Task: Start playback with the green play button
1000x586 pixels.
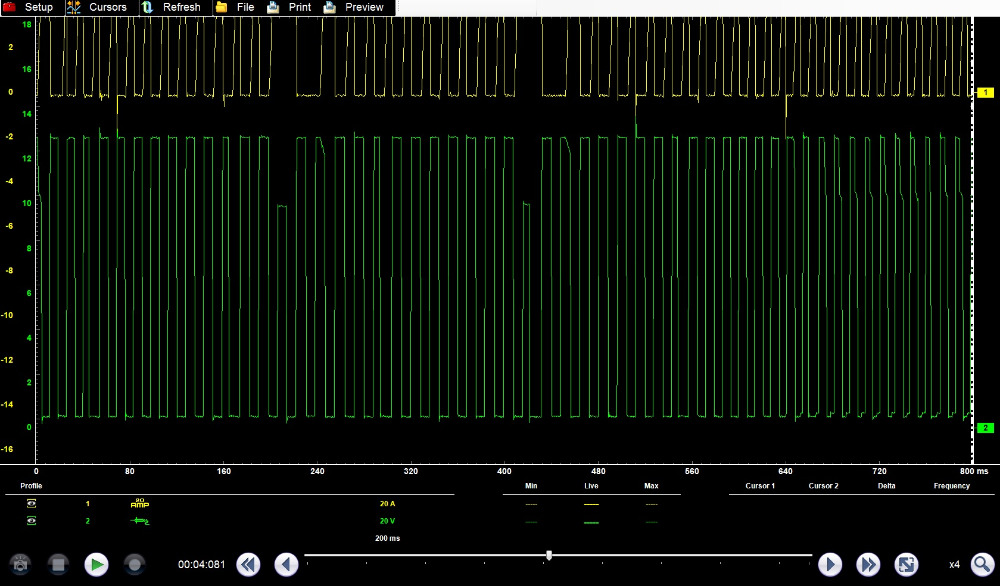Action: tap(96, 564)
